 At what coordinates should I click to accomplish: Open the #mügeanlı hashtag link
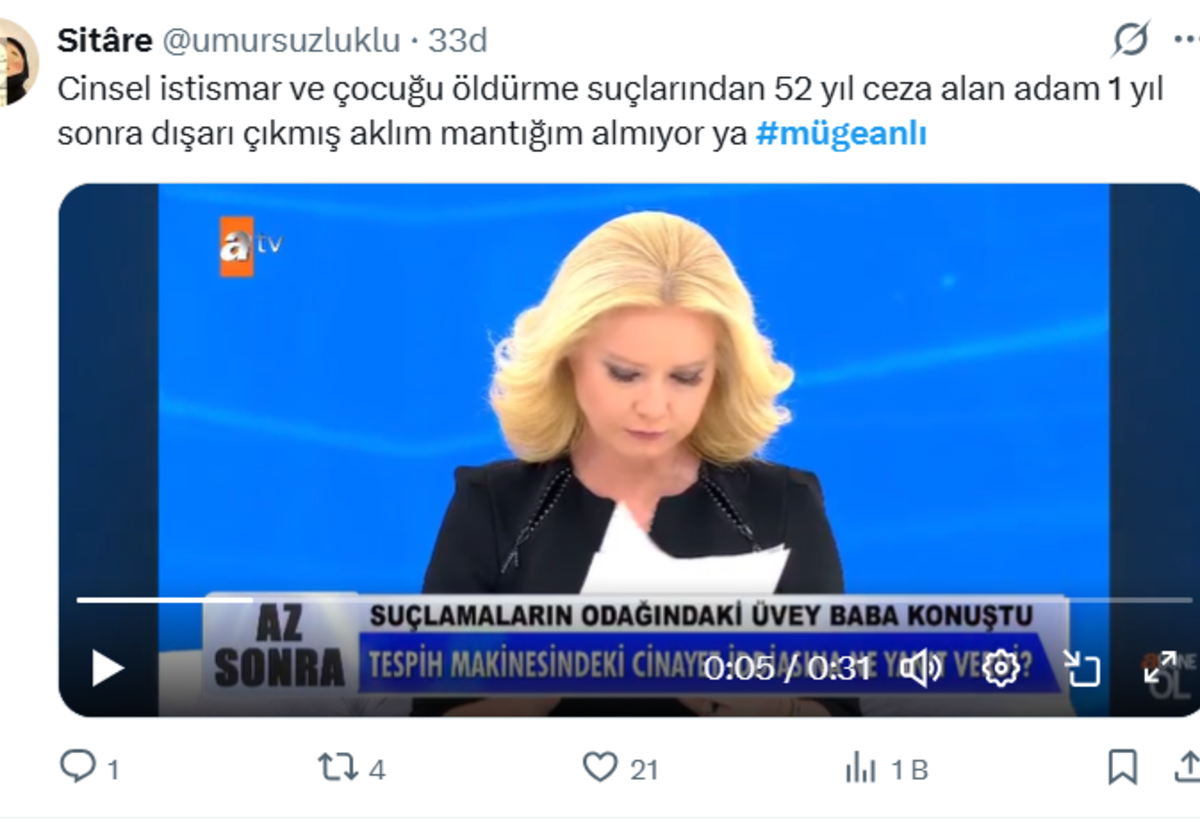click(x=841, y=134)
